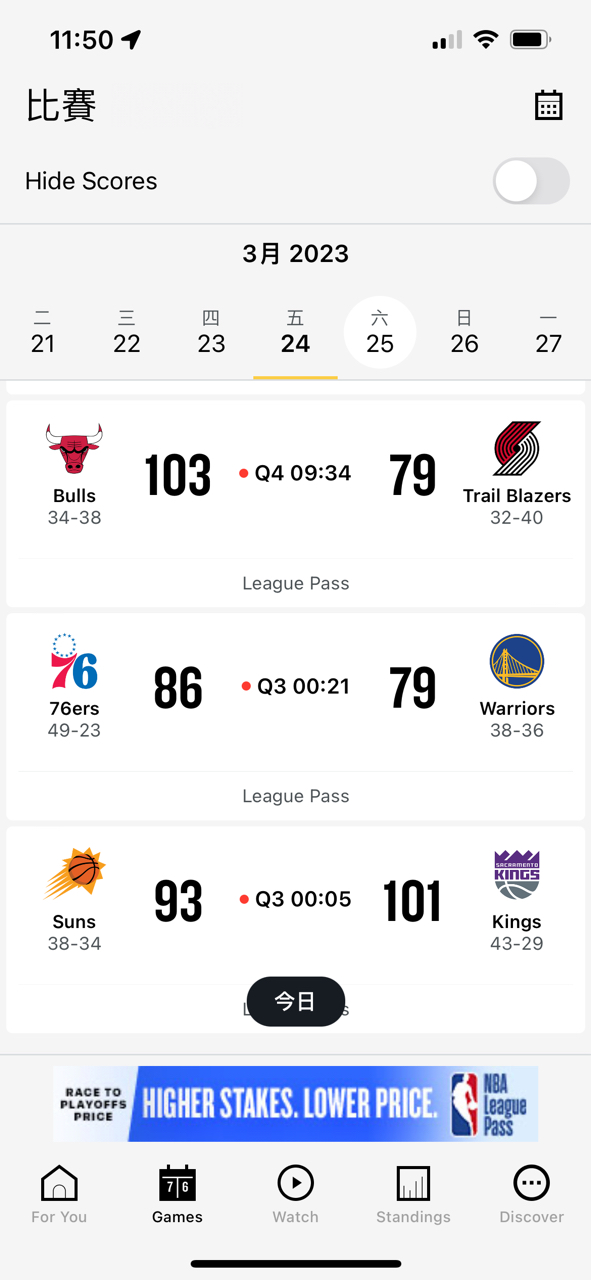
Task: Tap the 76ers team logo
Action: (x=74, y=662)
